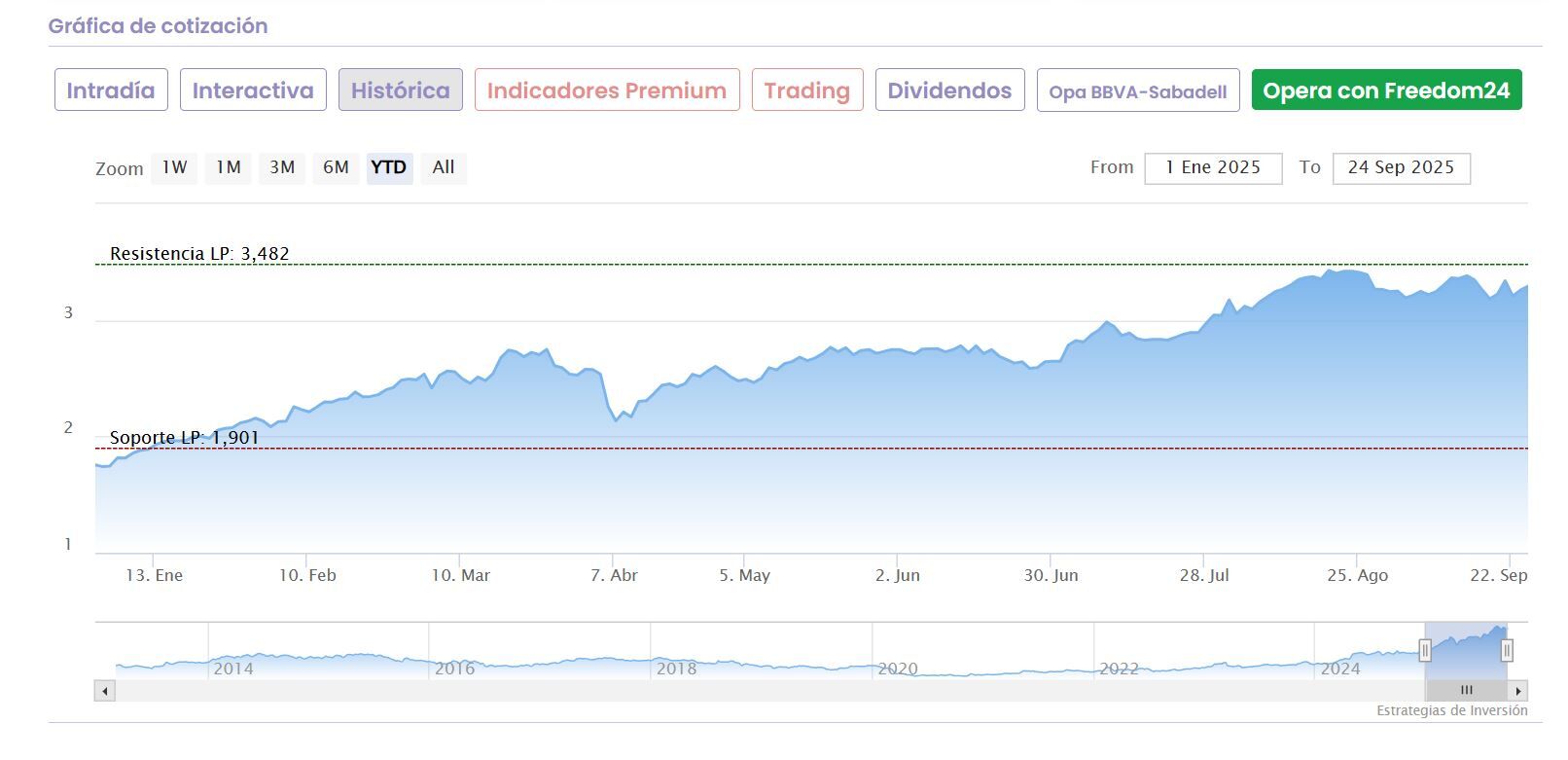
Task: Select the 3M zoom range
Action: 282,167
